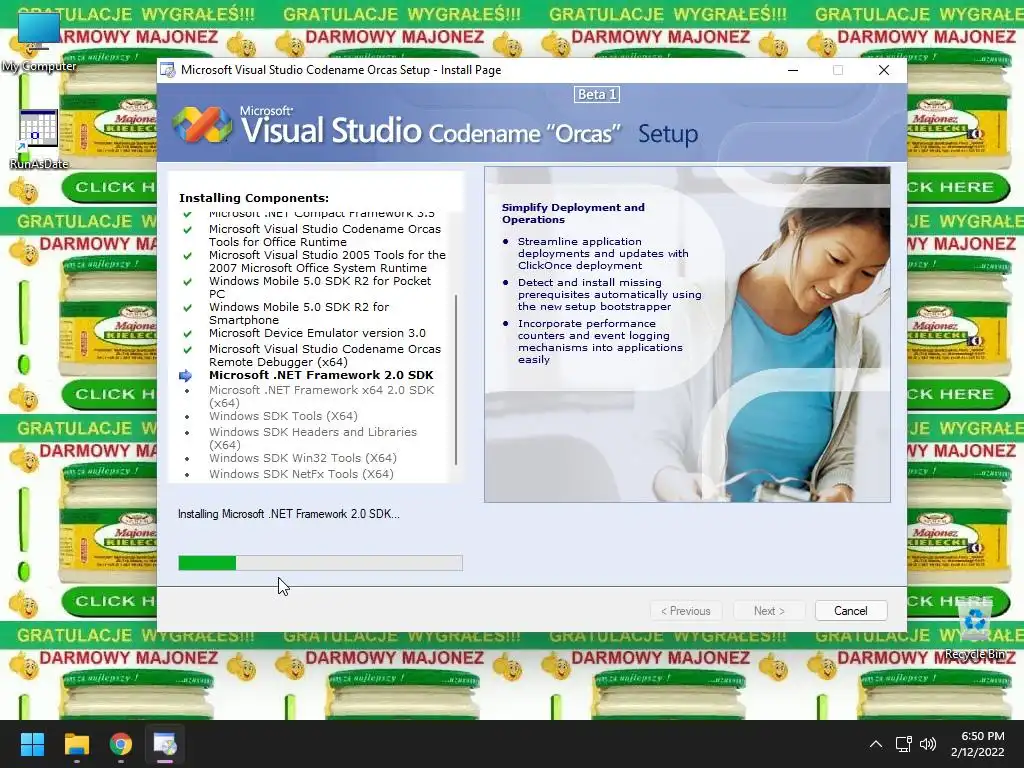Screen dimensions: 1024x768
Task: Click checkmark beside Microsoft Device Emulator version 3.0
Action: pos(187,334)
